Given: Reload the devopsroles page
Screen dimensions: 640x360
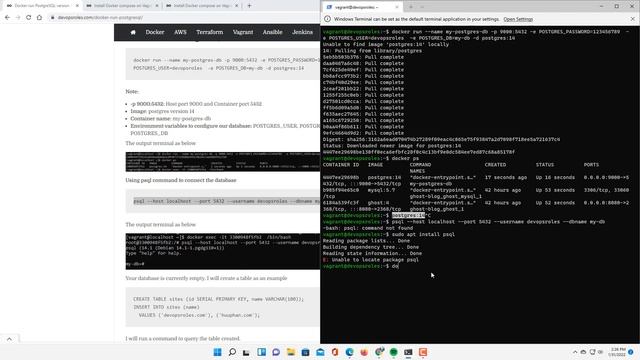Looking at the screenshot, I should point(29,18).
